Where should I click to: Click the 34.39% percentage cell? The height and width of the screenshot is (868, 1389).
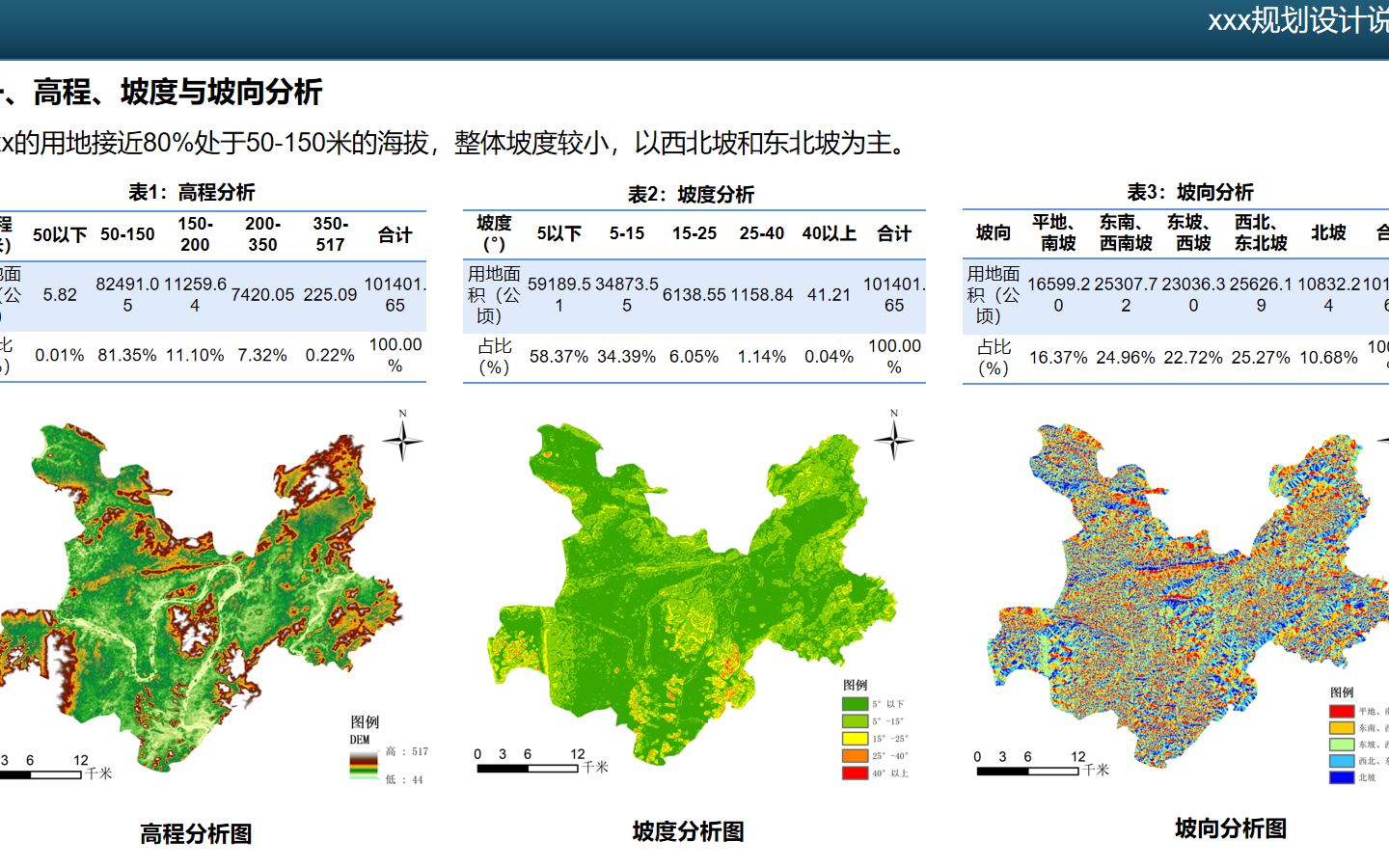coord(627,357)
